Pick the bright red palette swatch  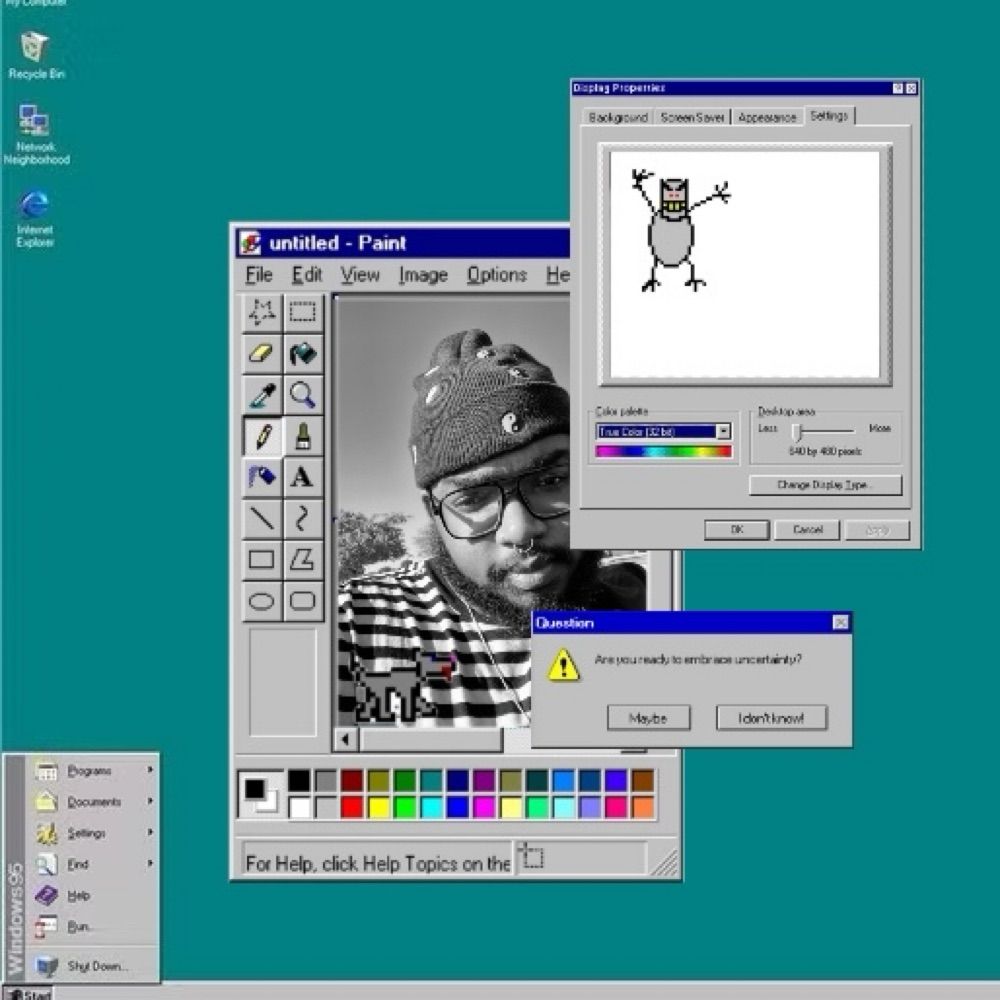(x=351, y=807)
